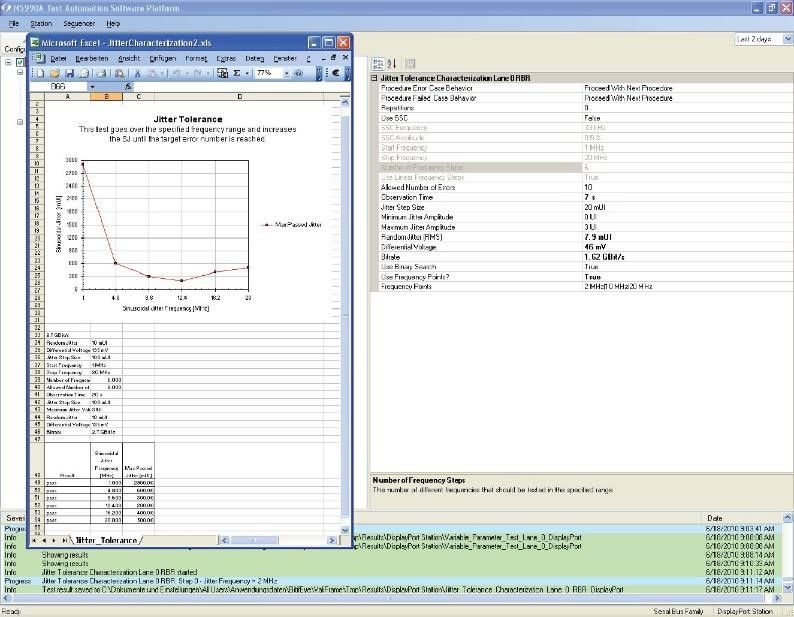794x617 pixels.
Task: Select the Jitter_Tolerance sheet tab
Action: click(106, 541)
